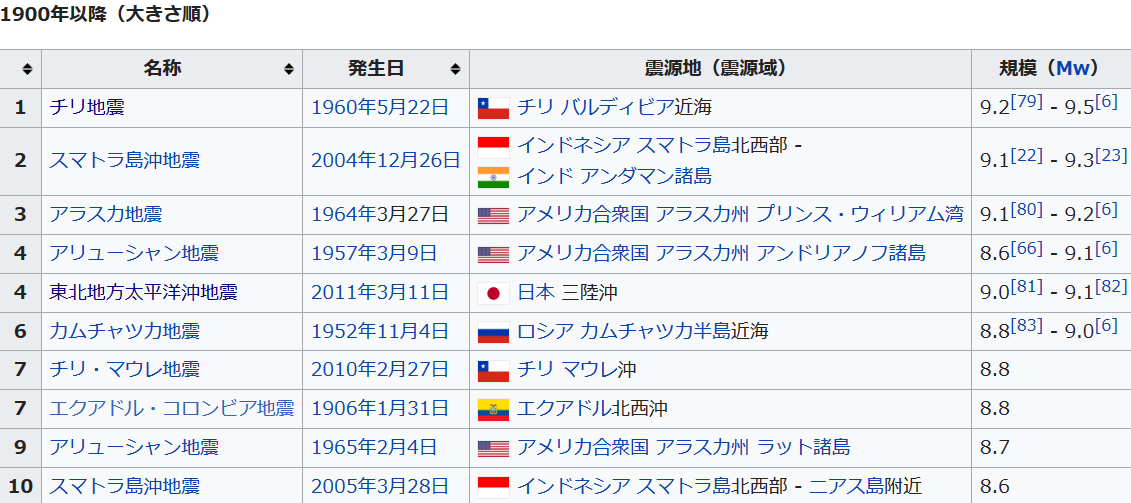Click date 2011年3月11日
The width and height of the screenshot is (1131, 503).
[379, 293]
